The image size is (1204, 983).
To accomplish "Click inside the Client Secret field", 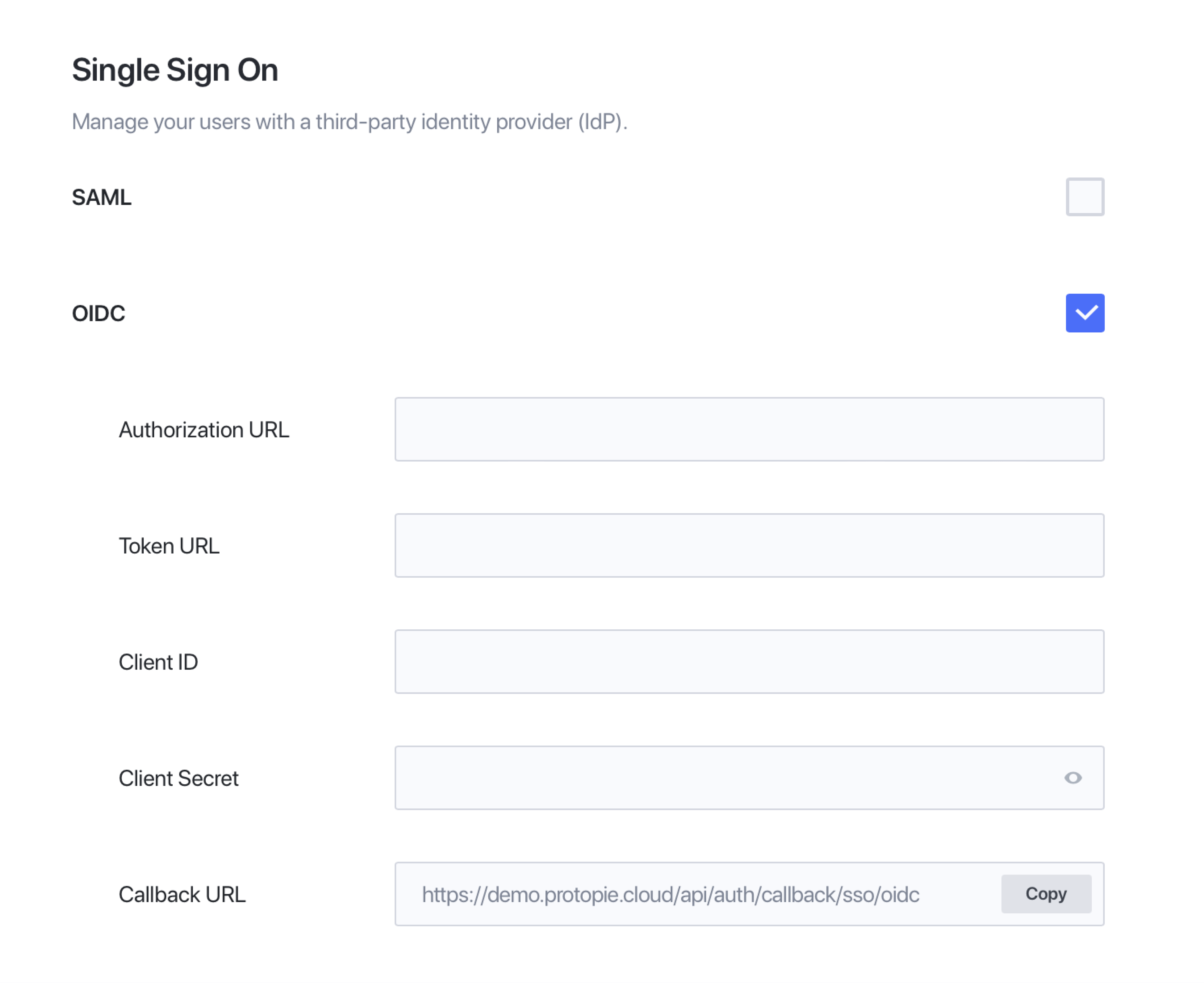I will (725, 778).
